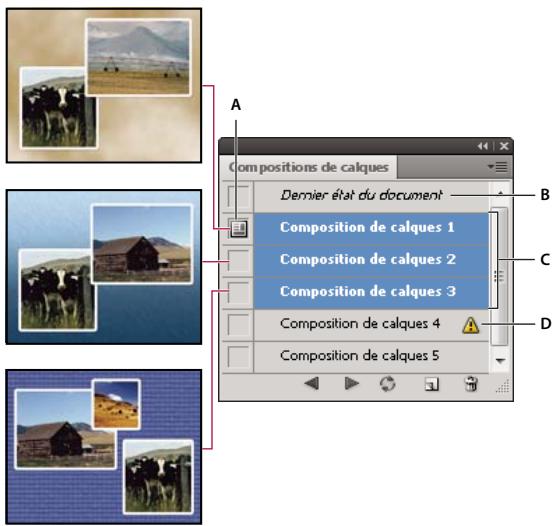Viewport: 556px width, 526px height.
Task: Toggle apply box for Composition de calques 5
Action: [238, 357]
